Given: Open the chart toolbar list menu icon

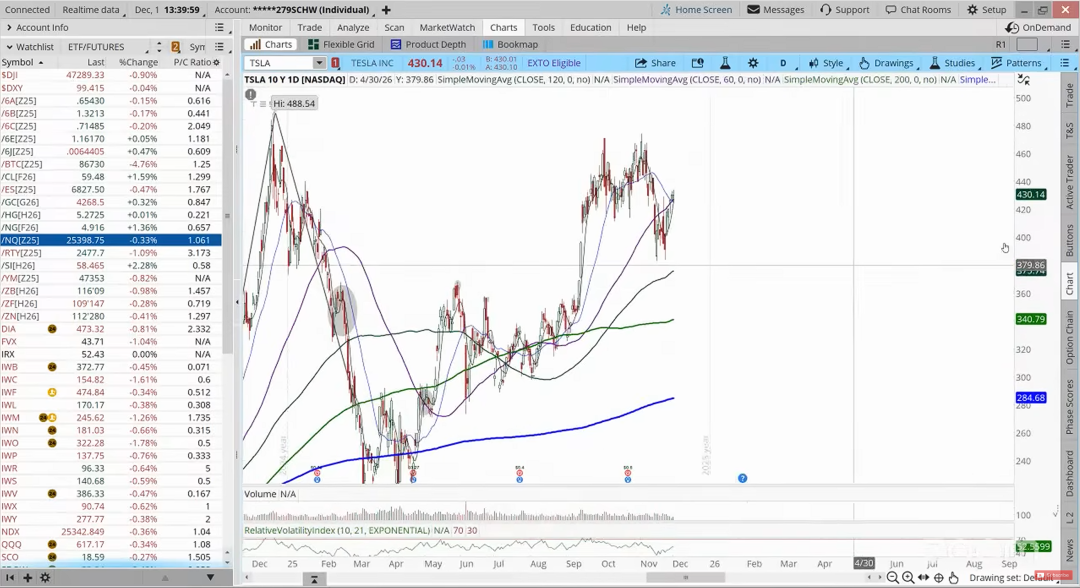Looking at the screenshot, I should point(1064,63).
